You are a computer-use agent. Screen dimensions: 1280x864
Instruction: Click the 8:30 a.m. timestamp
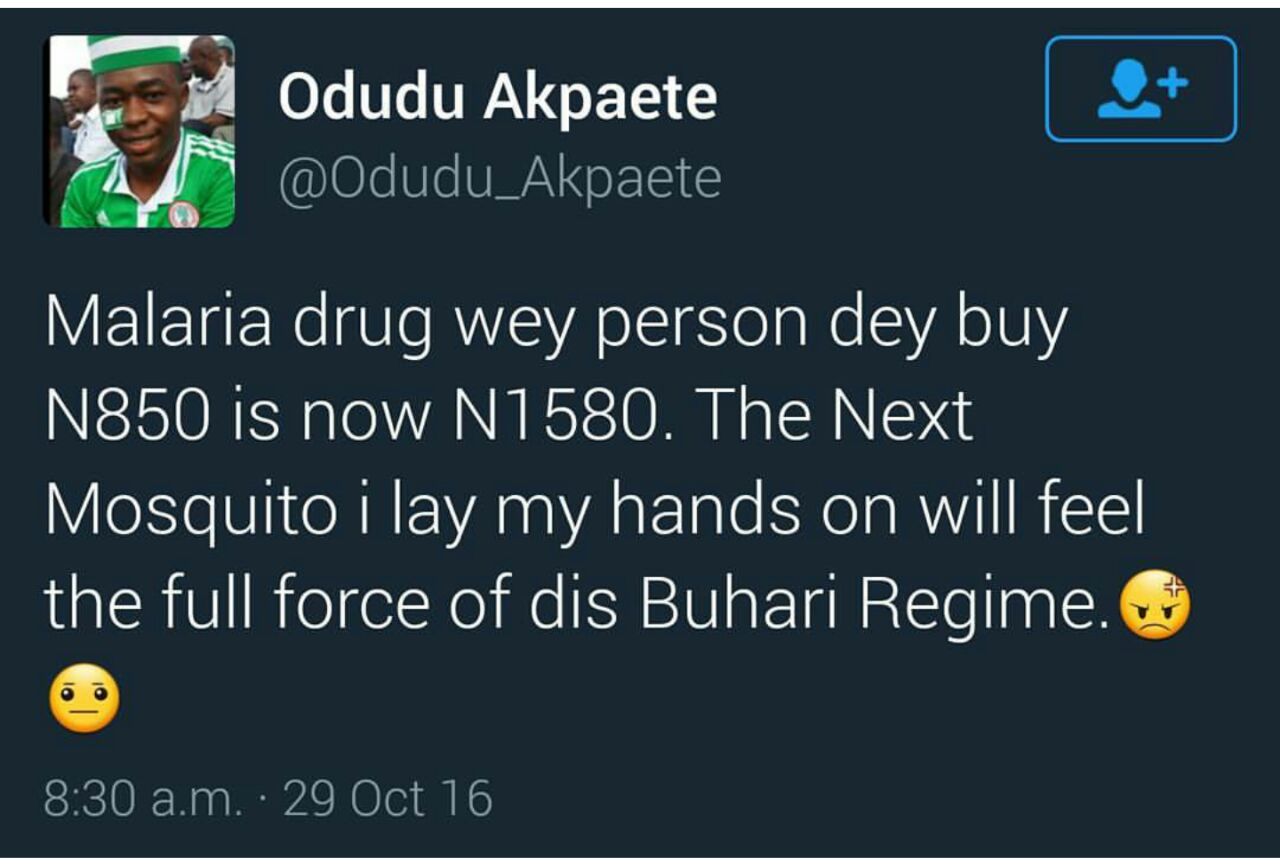(x=143, y=799)
